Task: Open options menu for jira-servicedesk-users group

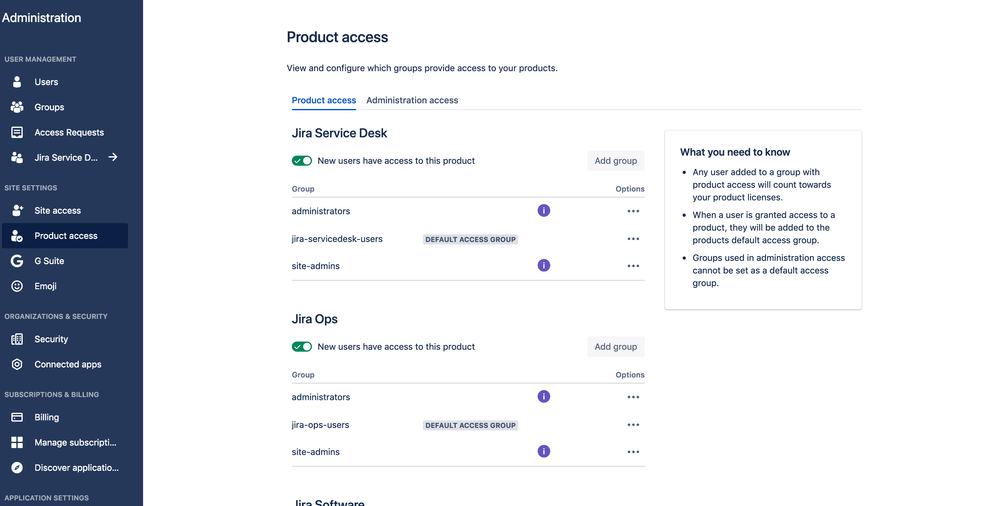Action: coord(633,239)
